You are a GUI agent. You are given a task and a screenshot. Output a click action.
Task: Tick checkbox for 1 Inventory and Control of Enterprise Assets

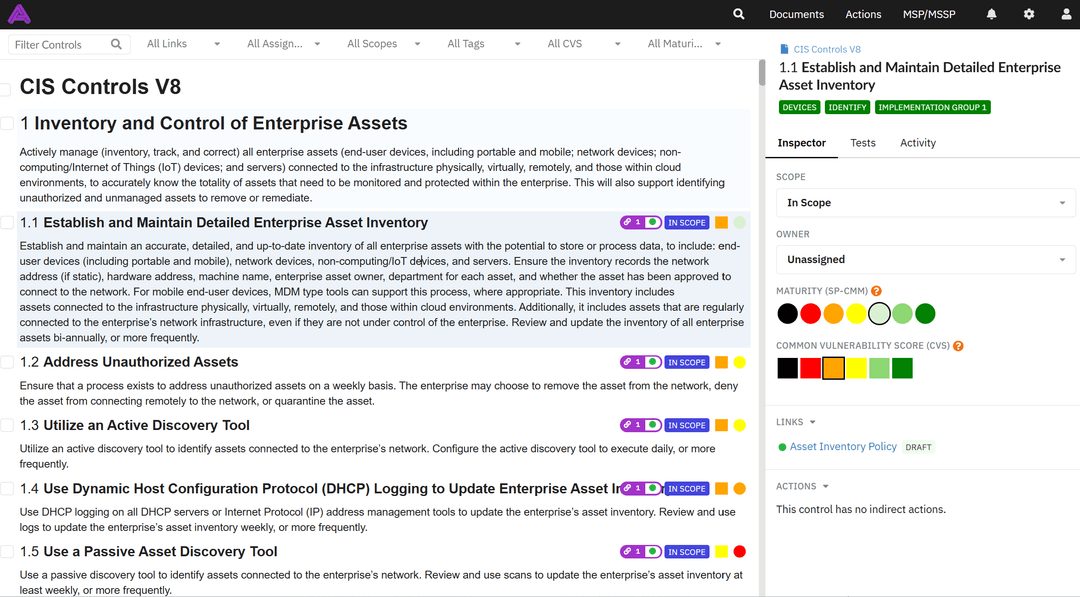coord(7,123)
